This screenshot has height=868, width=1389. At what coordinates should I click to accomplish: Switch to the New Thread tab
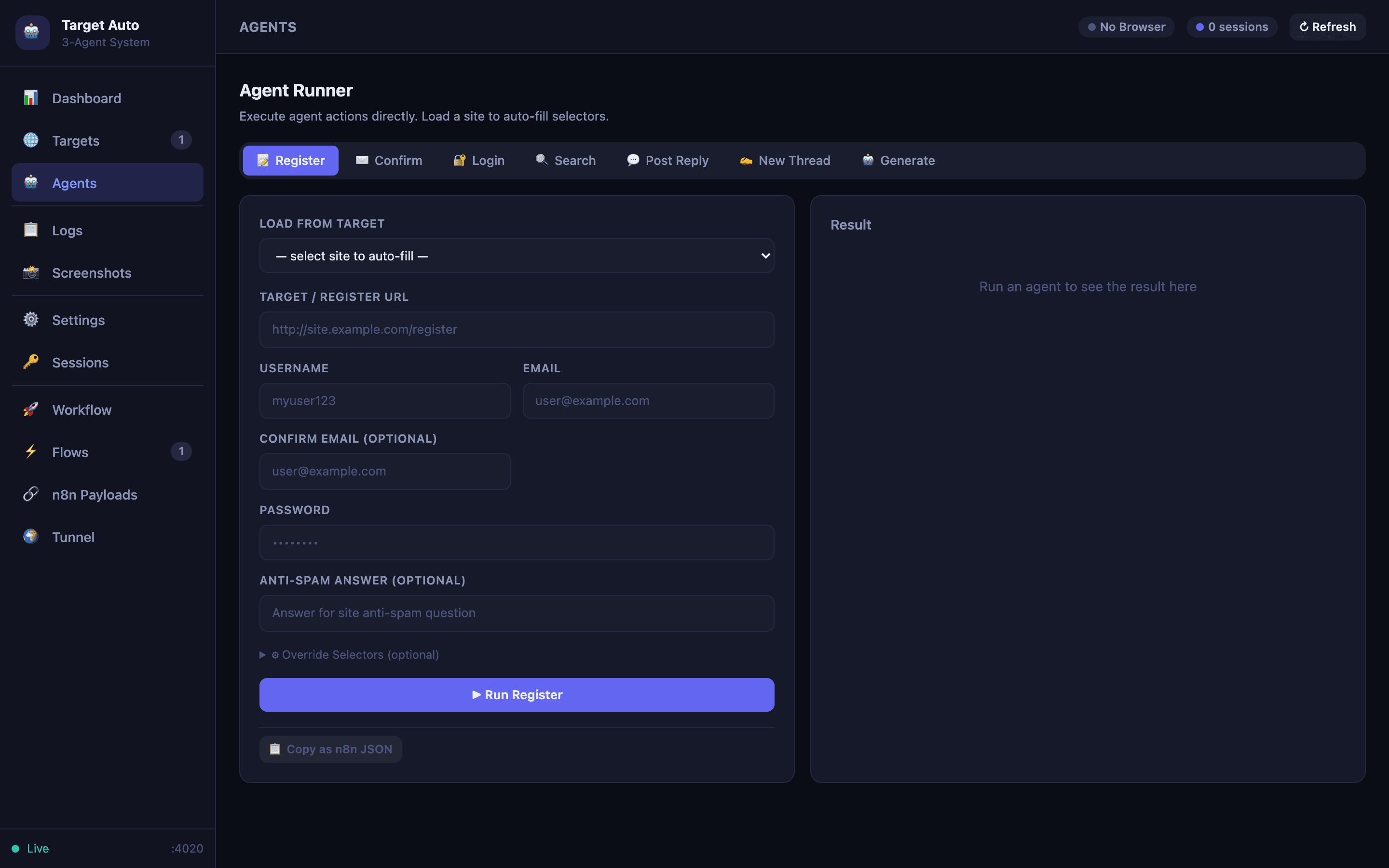pos(785,161)
